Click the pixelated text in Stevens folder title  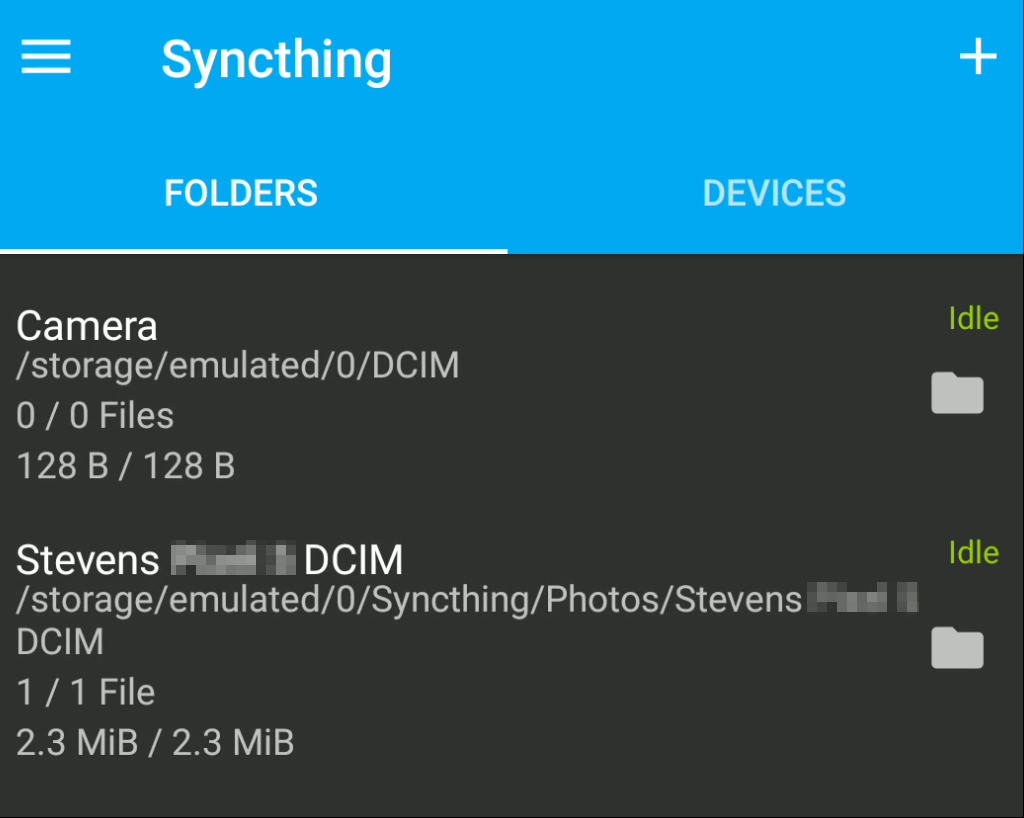click(x=233, y=559)
